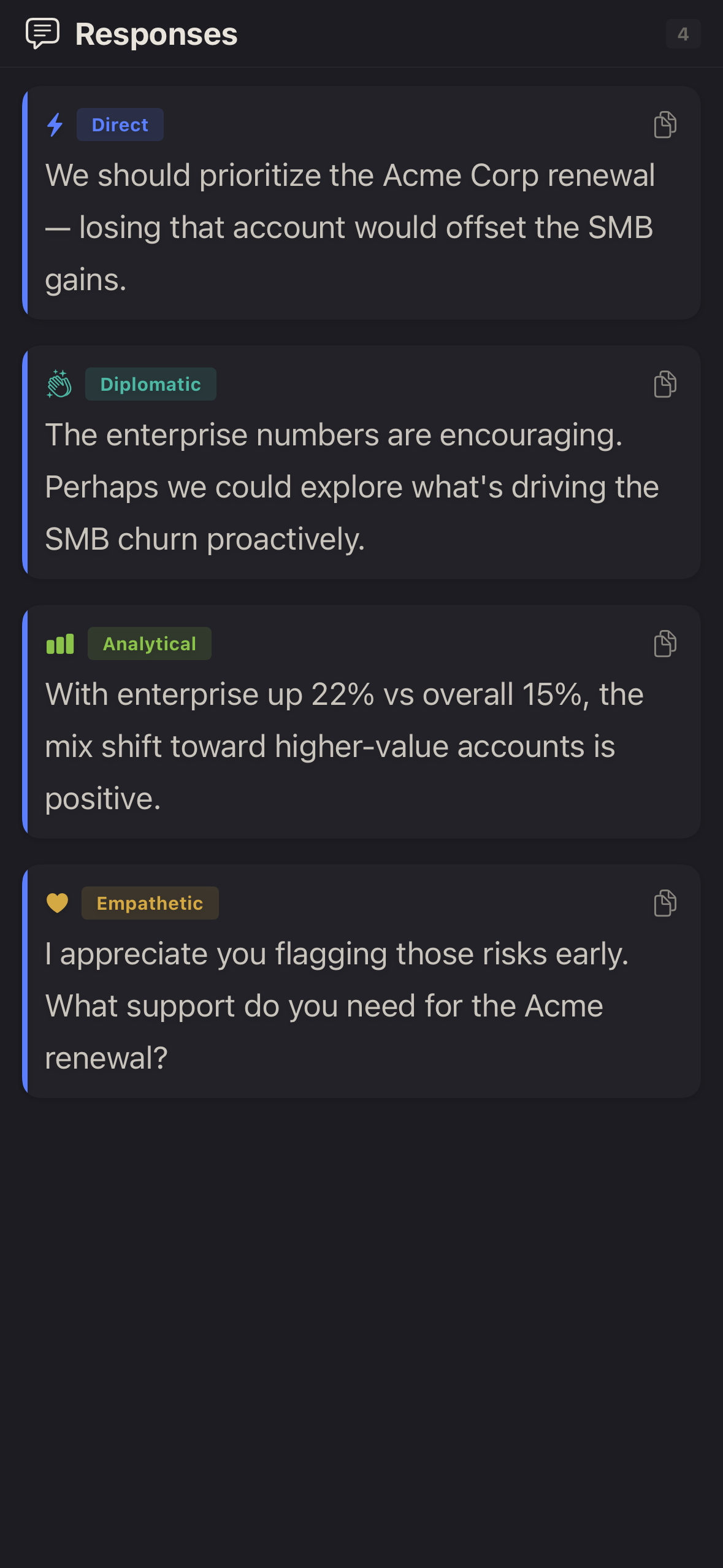Click the Responses panel title
Screen dimensions: 723x1568
(156, 34)
